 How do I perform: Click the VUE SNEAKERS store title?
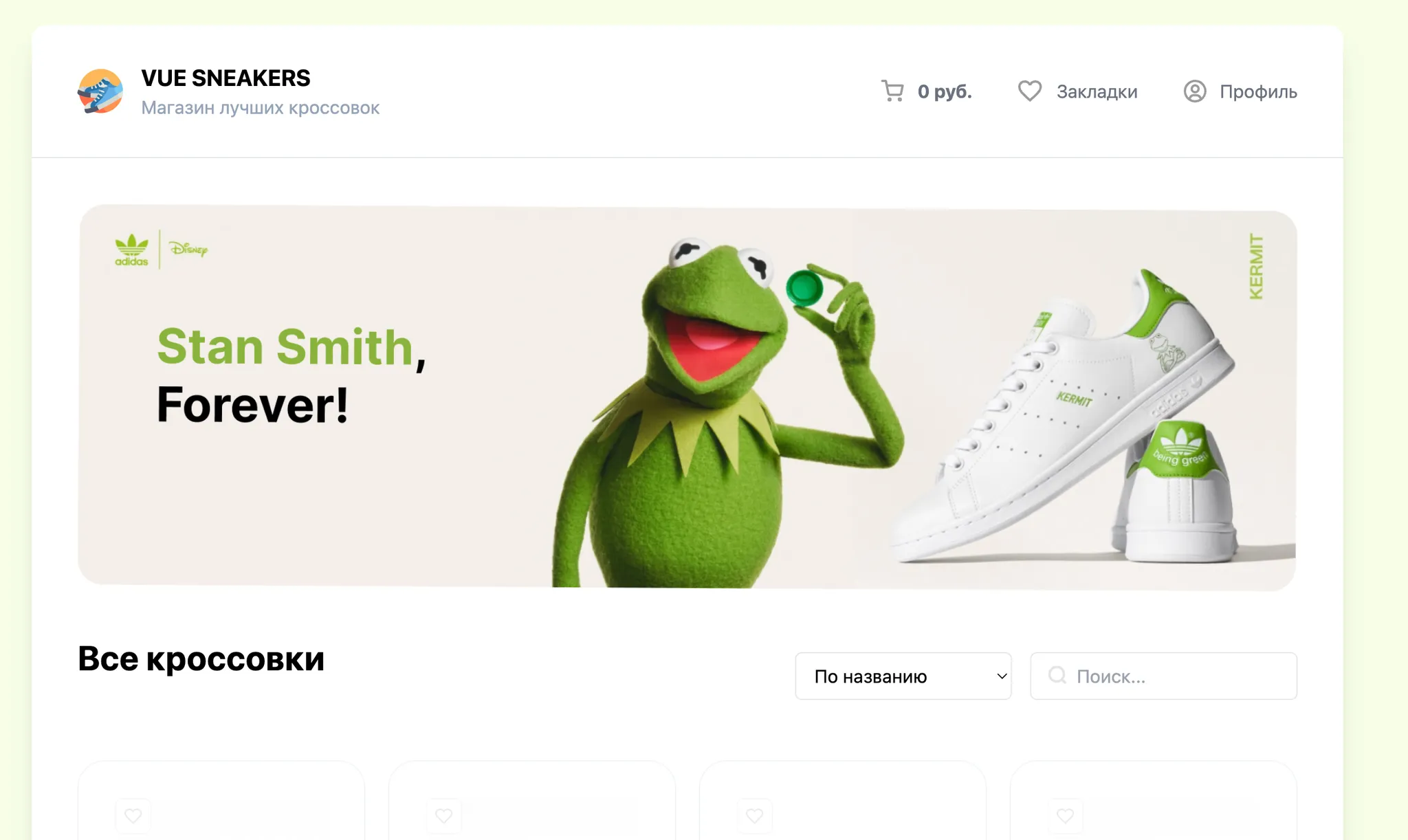tap(225, 78)
